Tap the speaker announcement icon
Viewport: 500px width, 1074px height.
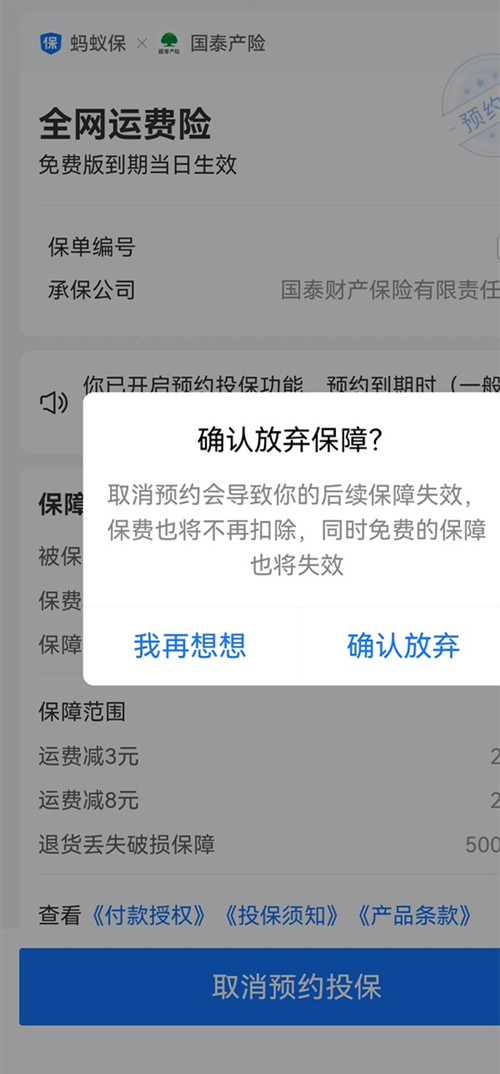[x=53, y=403]
